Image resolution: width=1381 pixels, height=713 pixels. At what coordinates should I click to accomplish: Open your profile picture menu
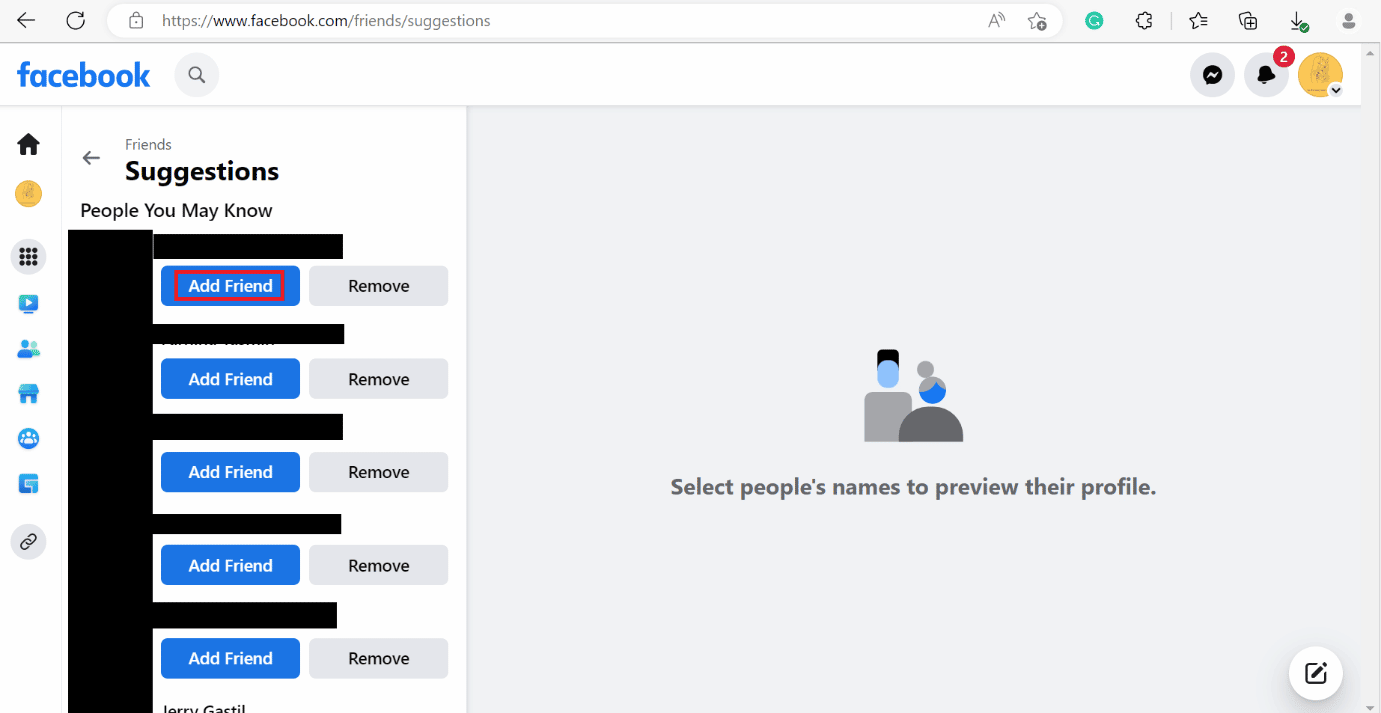click(1318, 74)
